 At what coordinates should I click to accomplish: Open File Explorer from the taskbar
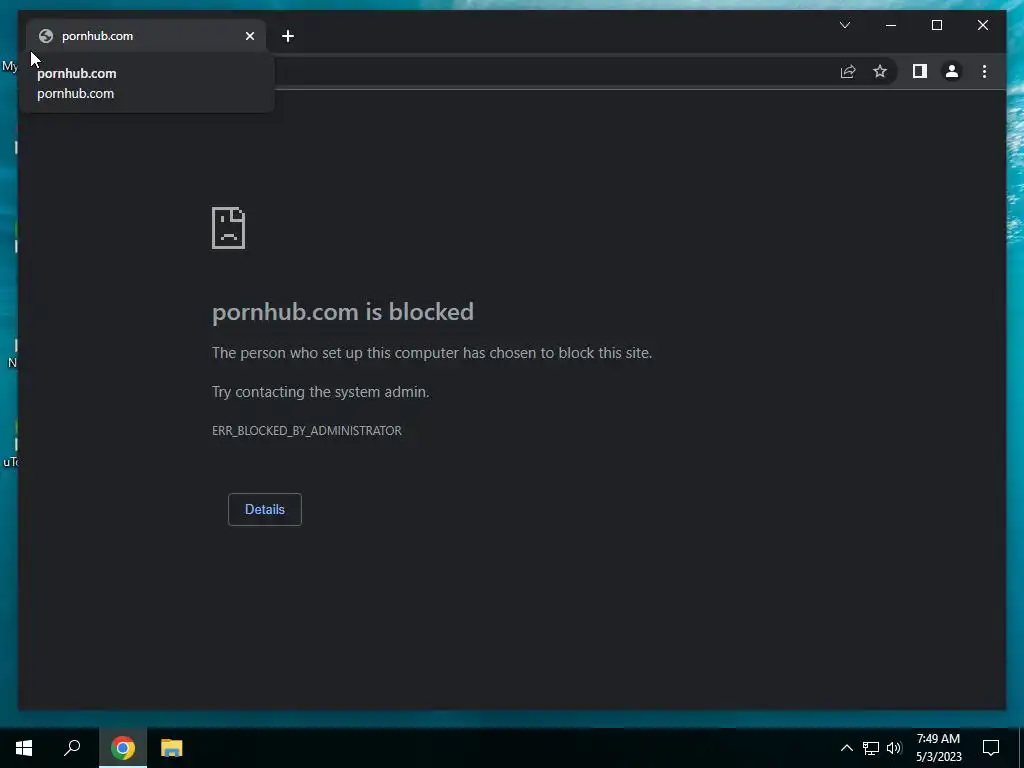172,748
